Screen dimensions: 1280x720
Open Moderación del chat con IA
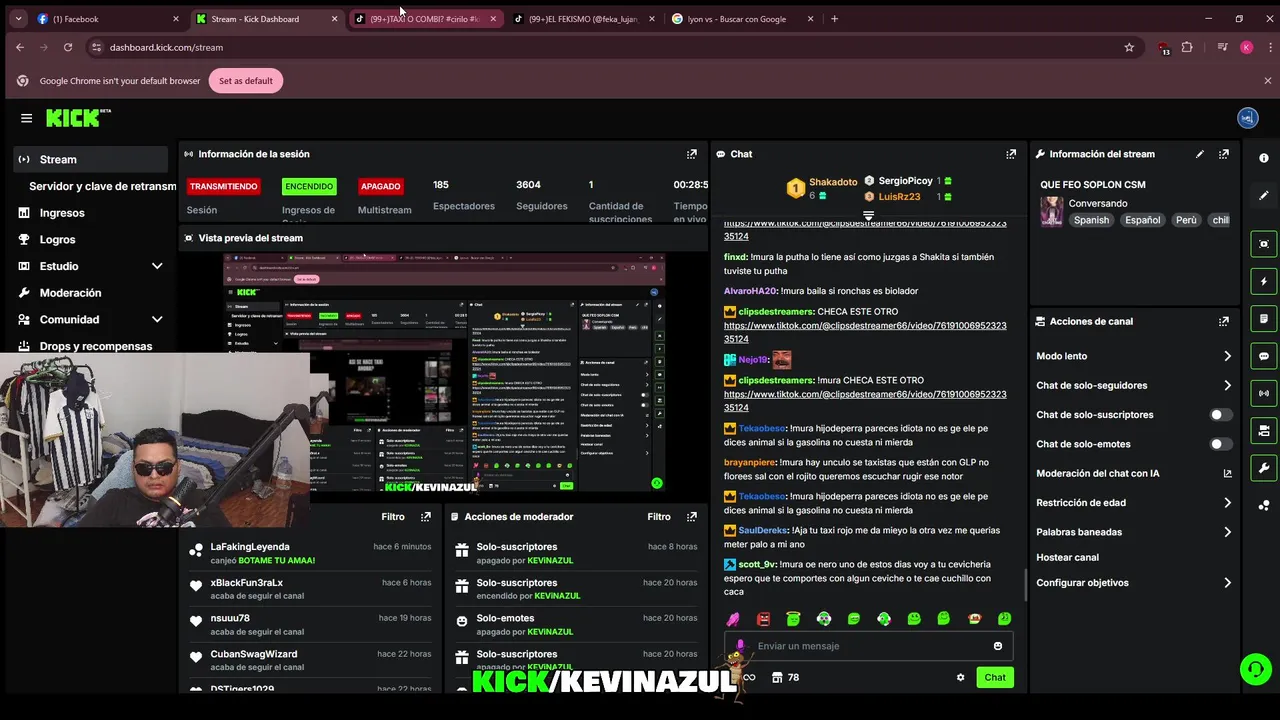click(x=1134, y=473)
